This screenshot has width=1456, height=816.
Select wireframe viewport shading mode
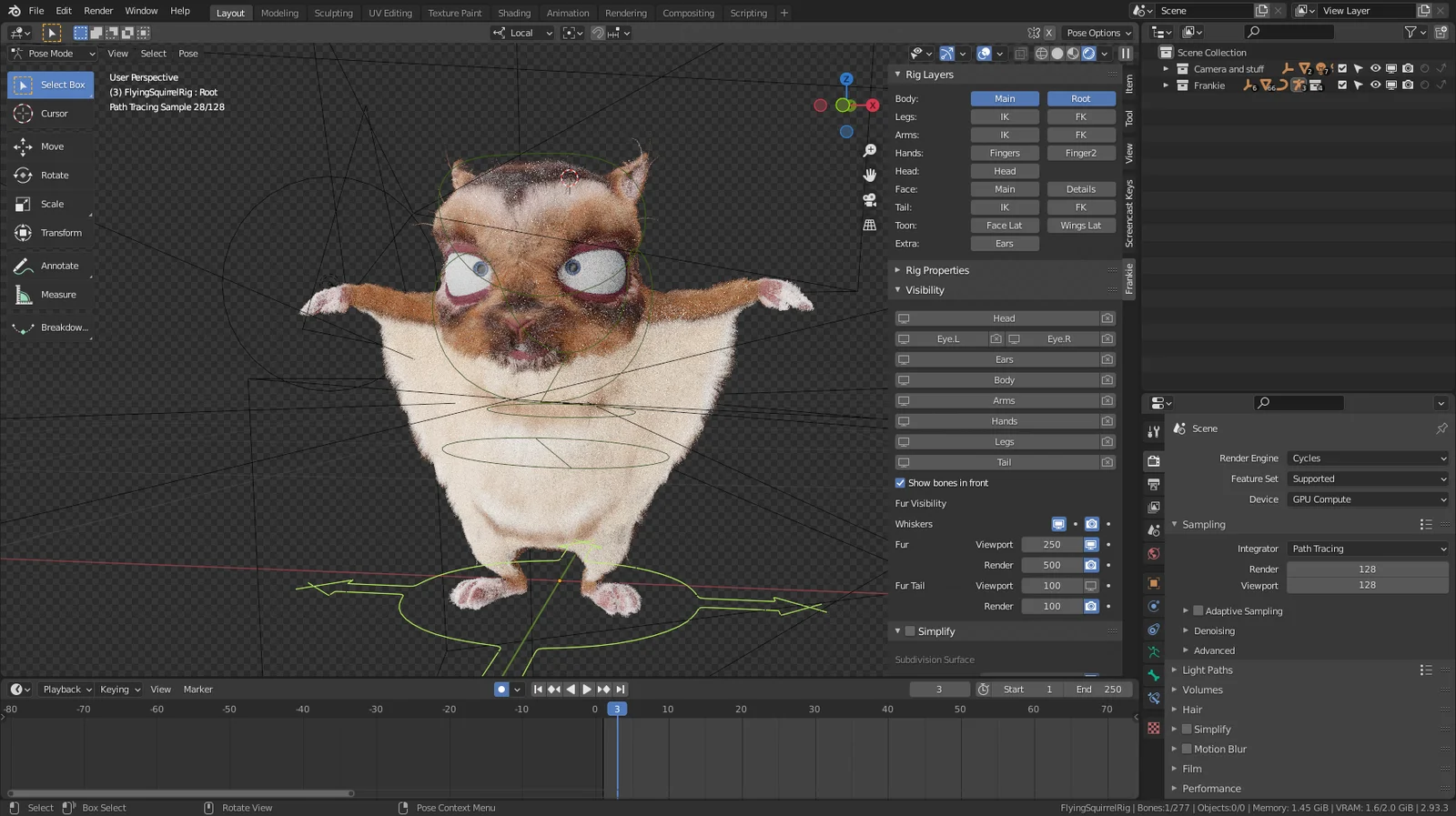tap(1042, 54)
